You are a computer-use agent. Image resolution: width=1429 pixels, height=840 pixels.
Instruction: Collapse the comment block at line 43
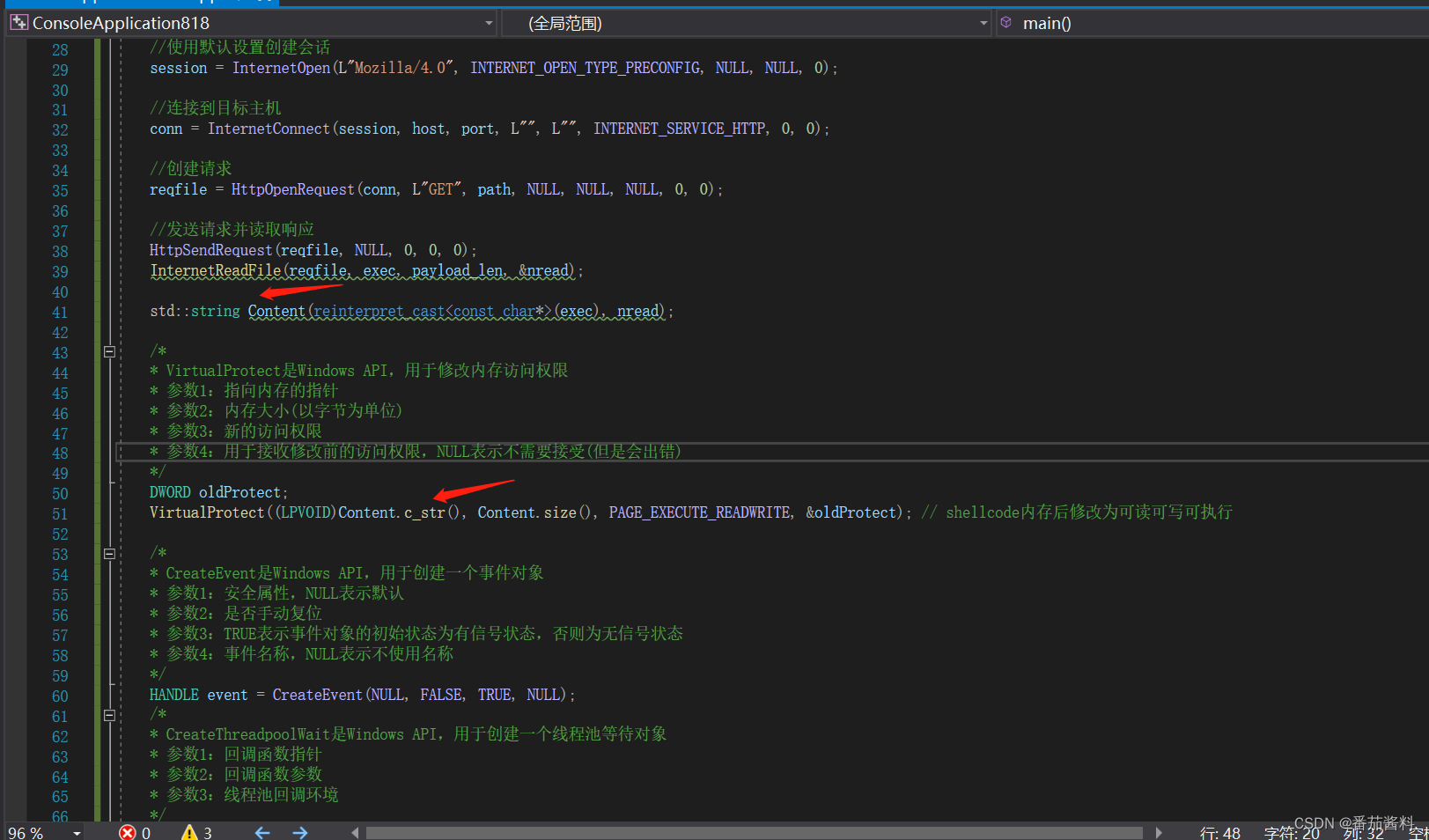click(110, 351)
